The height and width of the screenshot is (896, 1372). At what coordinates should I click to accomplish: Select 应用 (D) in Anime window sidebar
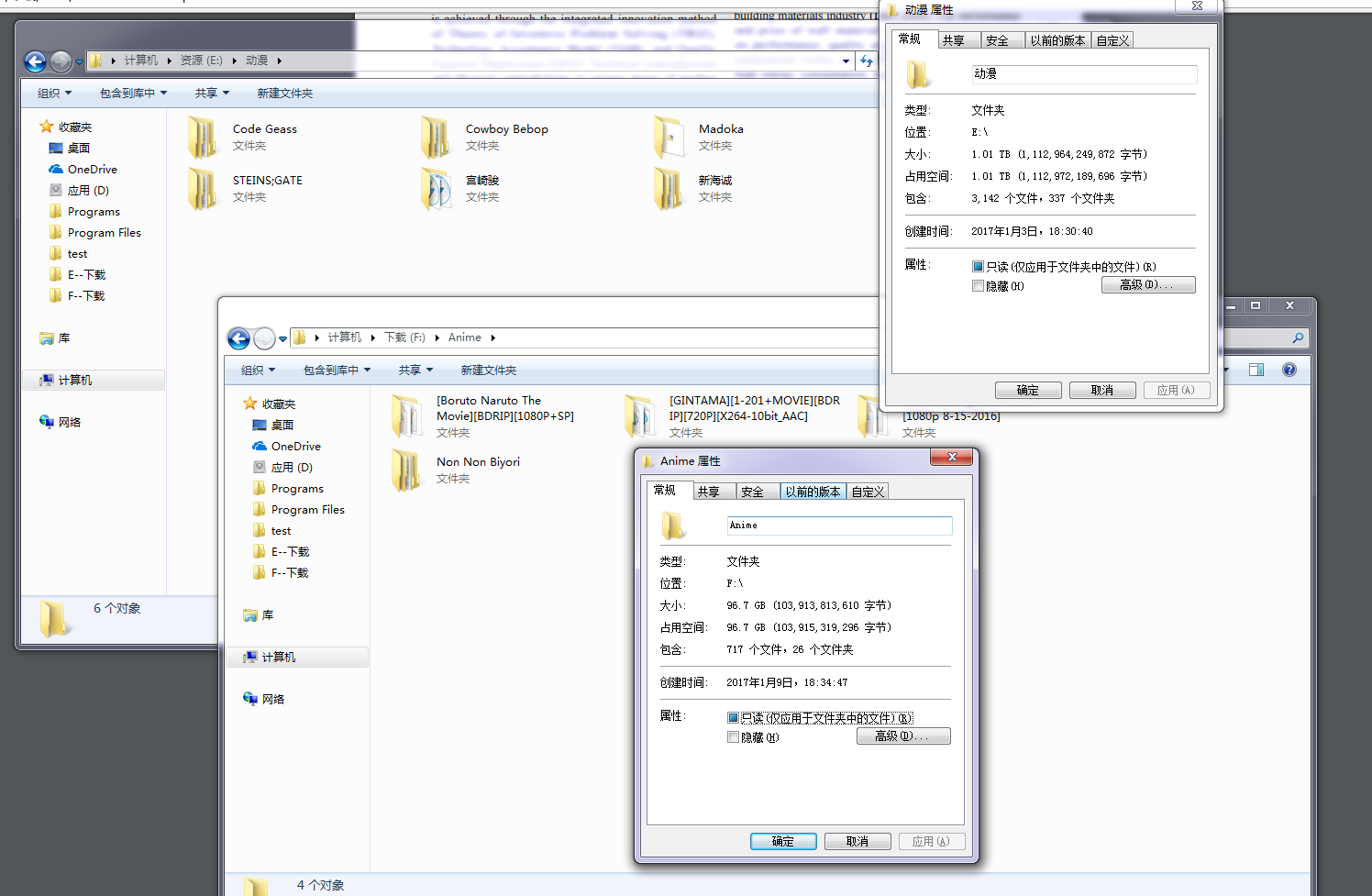pos(282,468)
